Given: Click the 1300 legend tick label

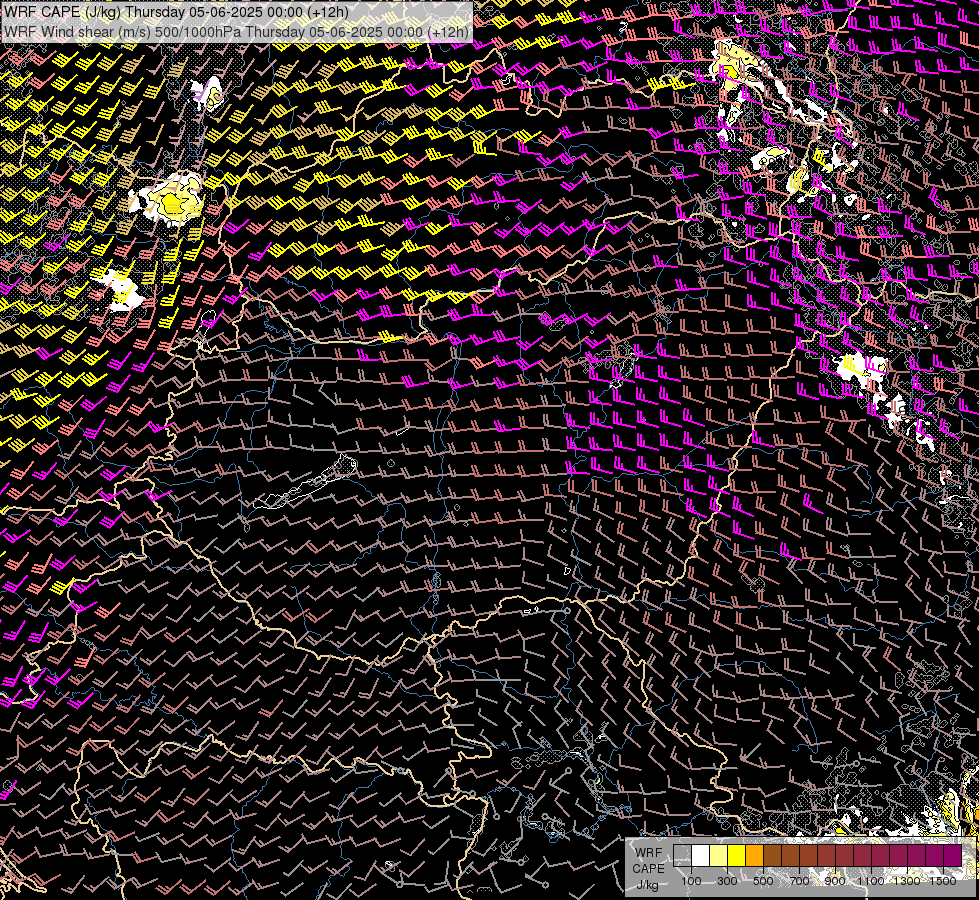Looking at the screenshot, I should click(907, 881).
